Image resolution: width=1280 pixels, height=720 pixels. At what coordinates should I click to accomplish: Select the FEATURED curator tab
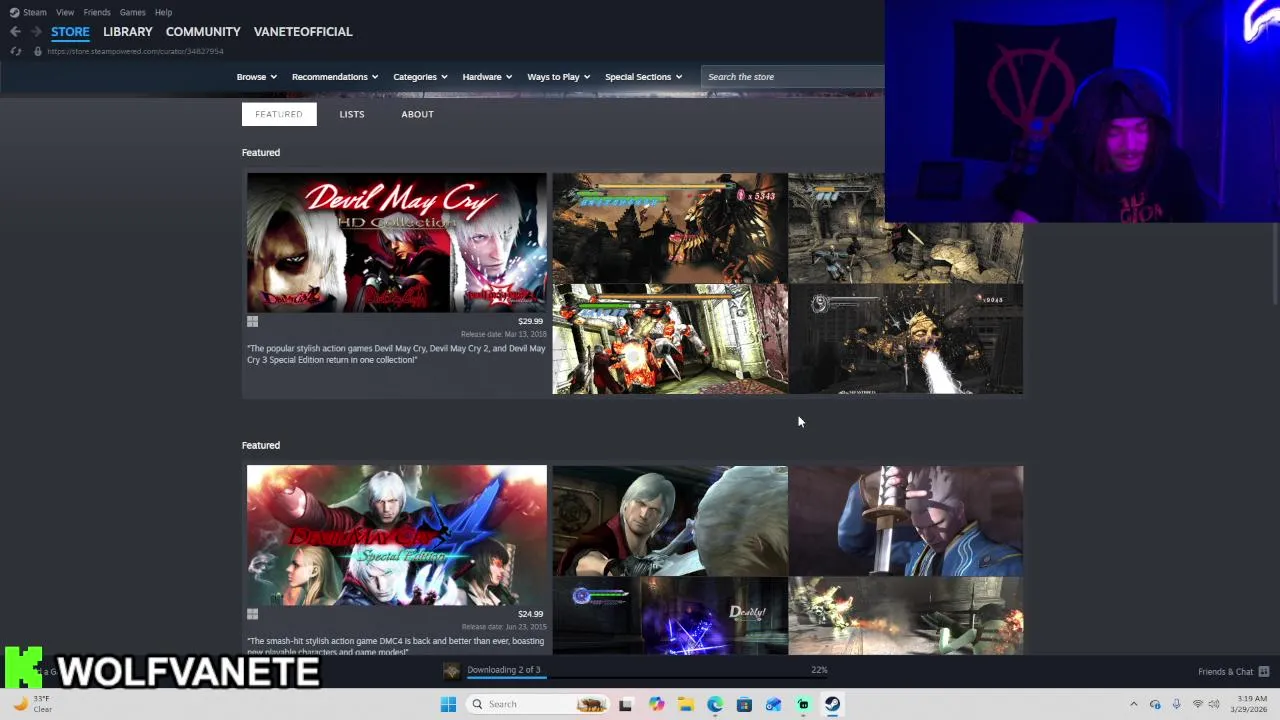click(279, 114)
